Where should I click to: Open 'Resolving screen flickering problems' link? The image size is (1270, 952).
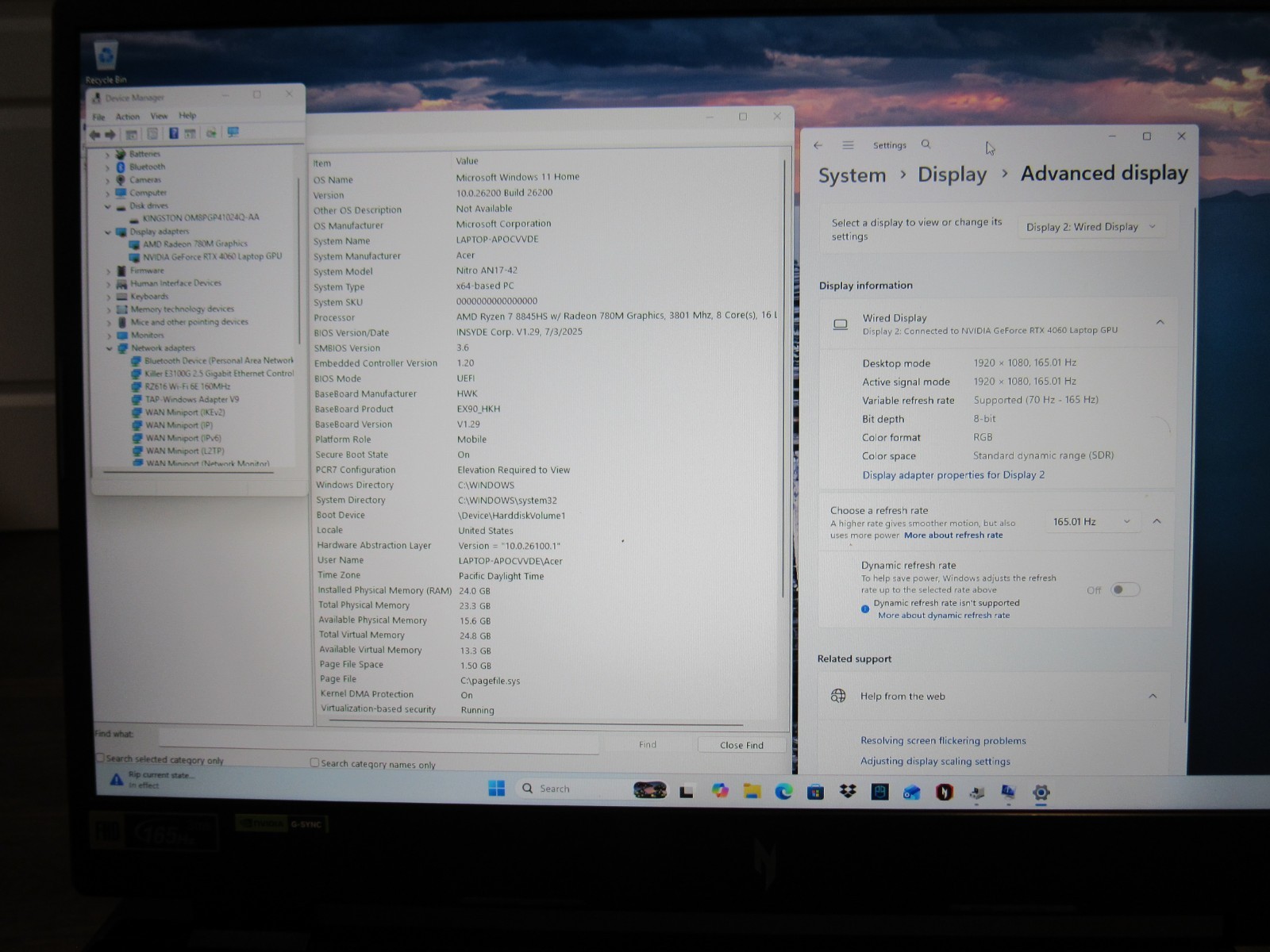(943, 740)
